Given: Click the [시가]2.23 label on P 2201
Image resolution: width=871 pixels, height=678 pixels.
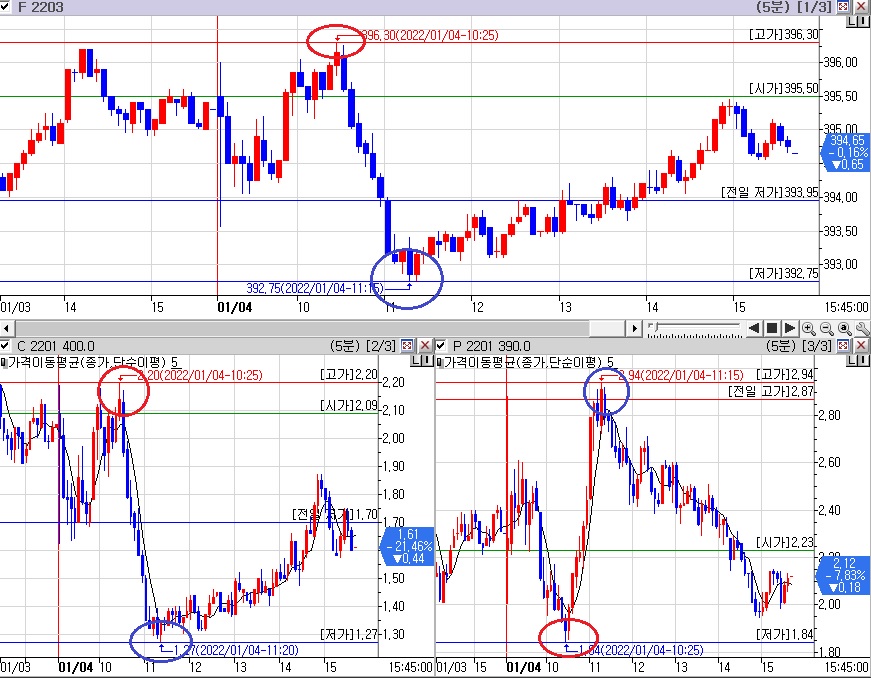Looking at the screenshot, I should point(785,543).
